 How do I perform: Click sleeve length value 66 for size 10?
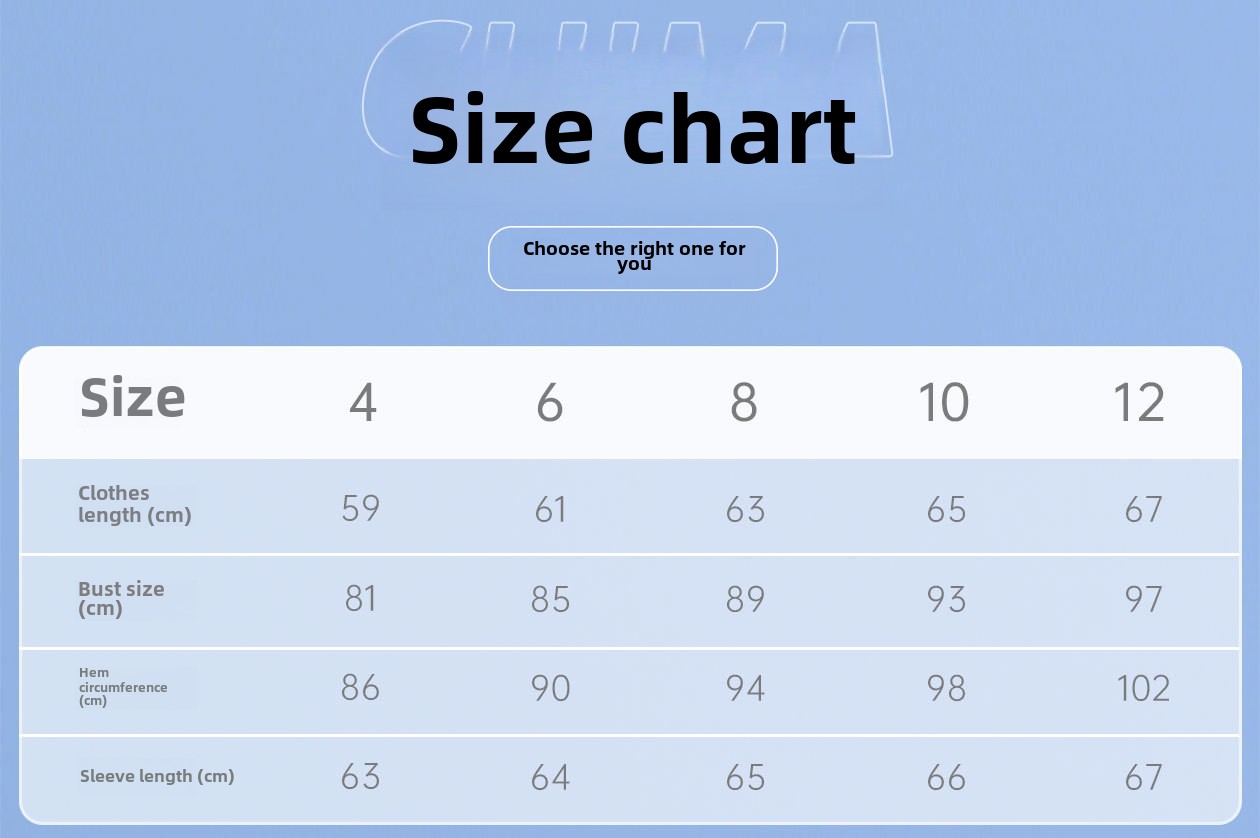tap(946, 777)
